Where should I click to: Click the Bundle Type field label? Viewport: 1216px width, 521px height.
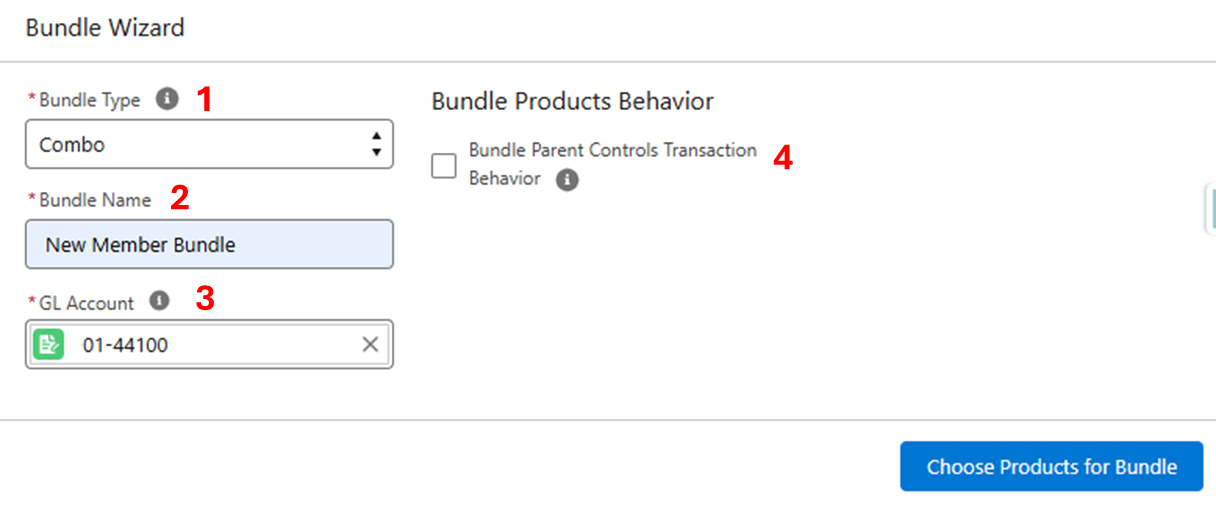point(90,100)
